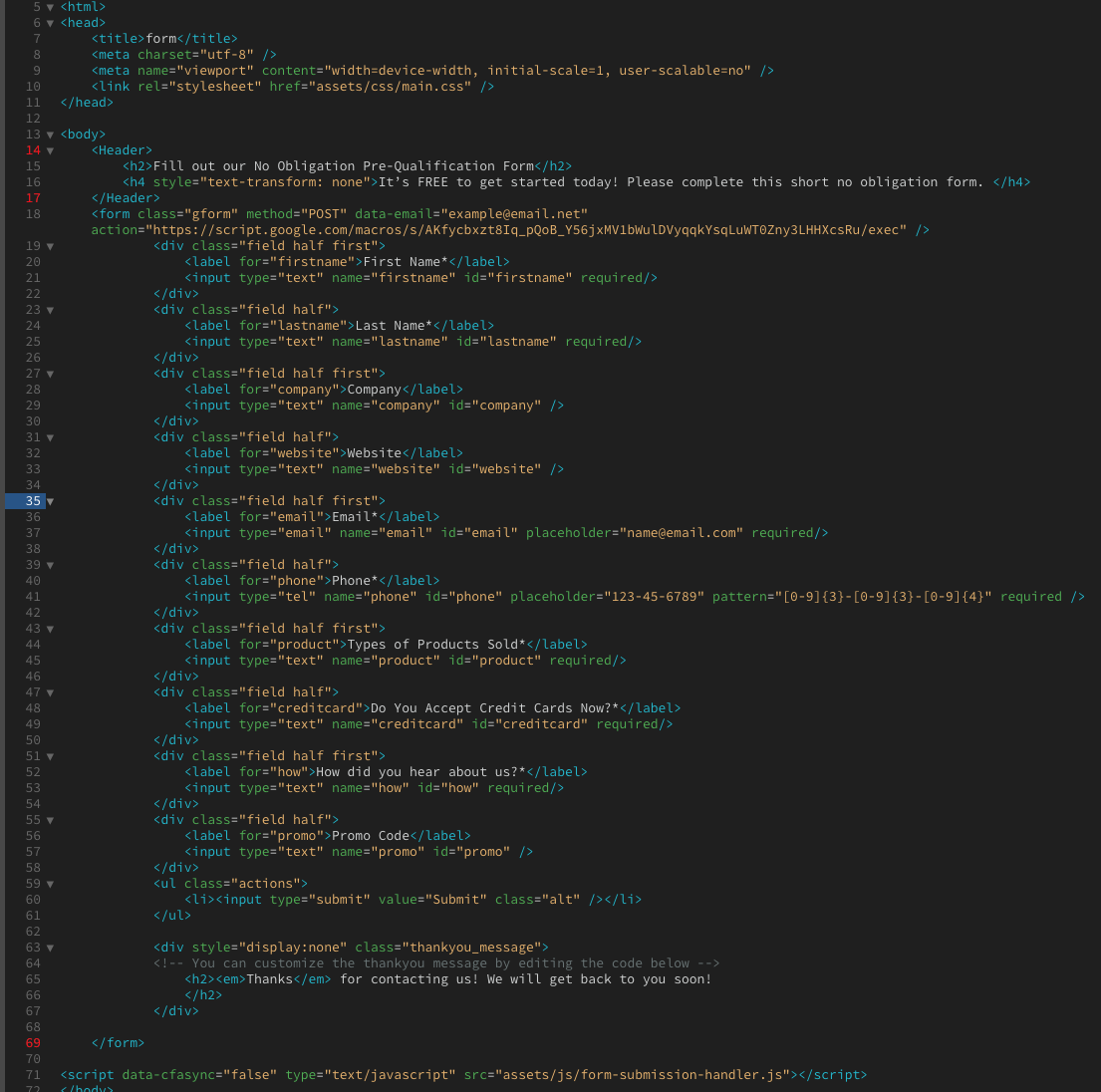The width and height of the screenshot is (1101, 1092).
Task: Collapse the firstname field div fold arrow
Action: [50, 245]
